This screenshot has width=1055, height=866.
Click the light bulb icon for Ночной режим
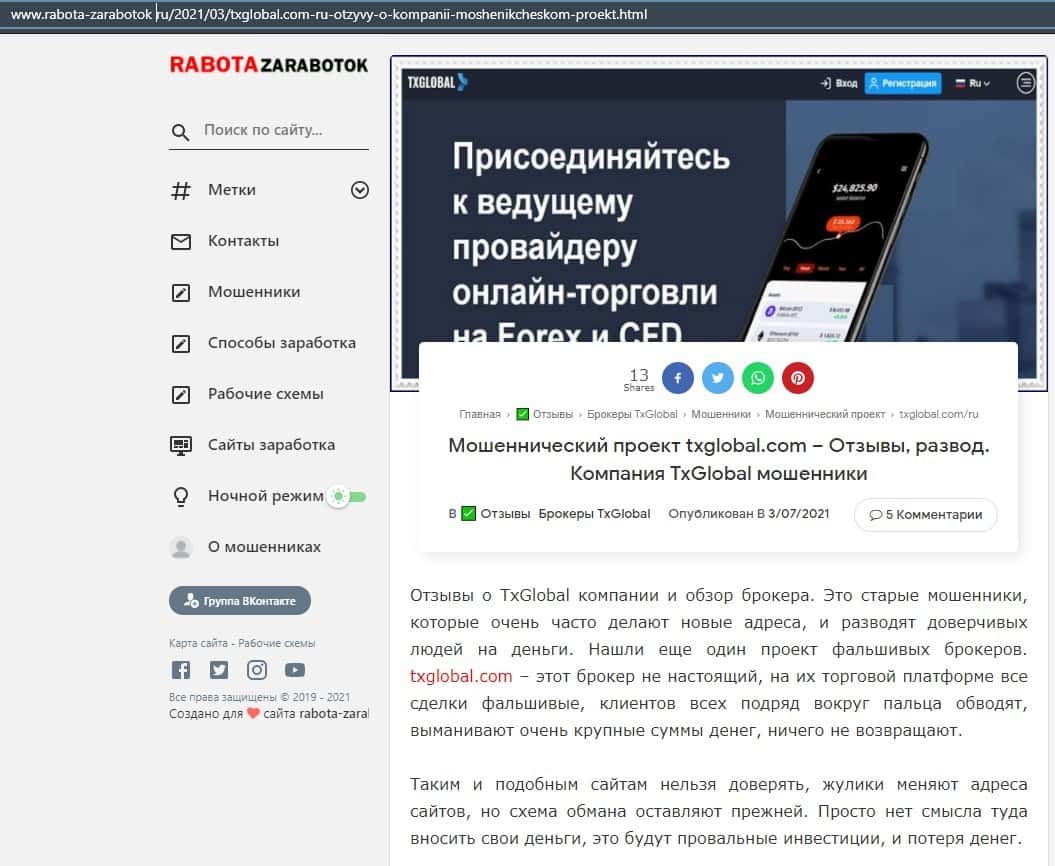pyautogui.click(x=181, y=497)
